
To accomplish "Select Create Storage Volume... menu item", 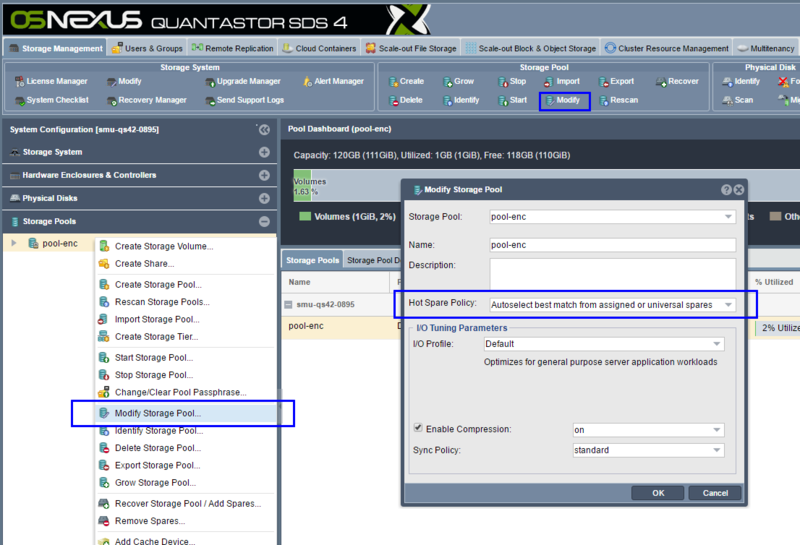I will [x=186, y=246].
